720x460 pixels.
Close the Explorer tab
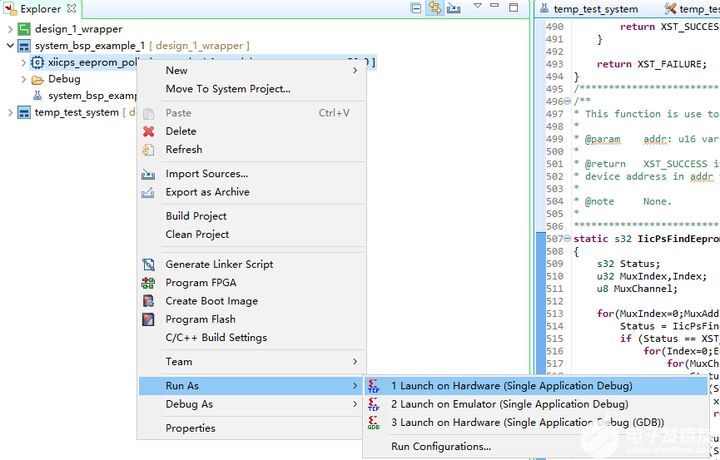tap(71, 8)
